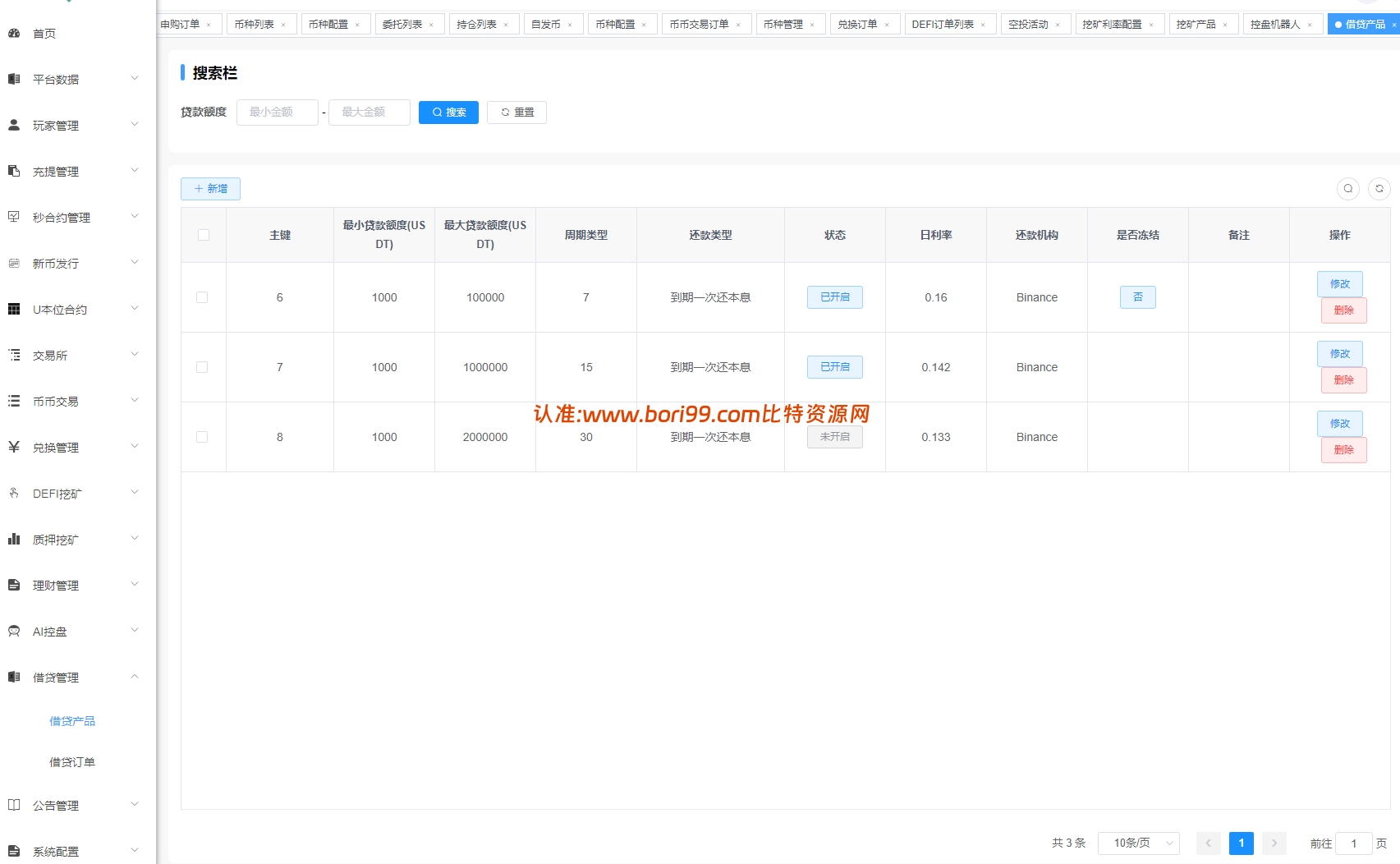This screenshot has height=864, width=1400.
Task: Click the 币币交易 list icon
Action: tap(14, 402)
